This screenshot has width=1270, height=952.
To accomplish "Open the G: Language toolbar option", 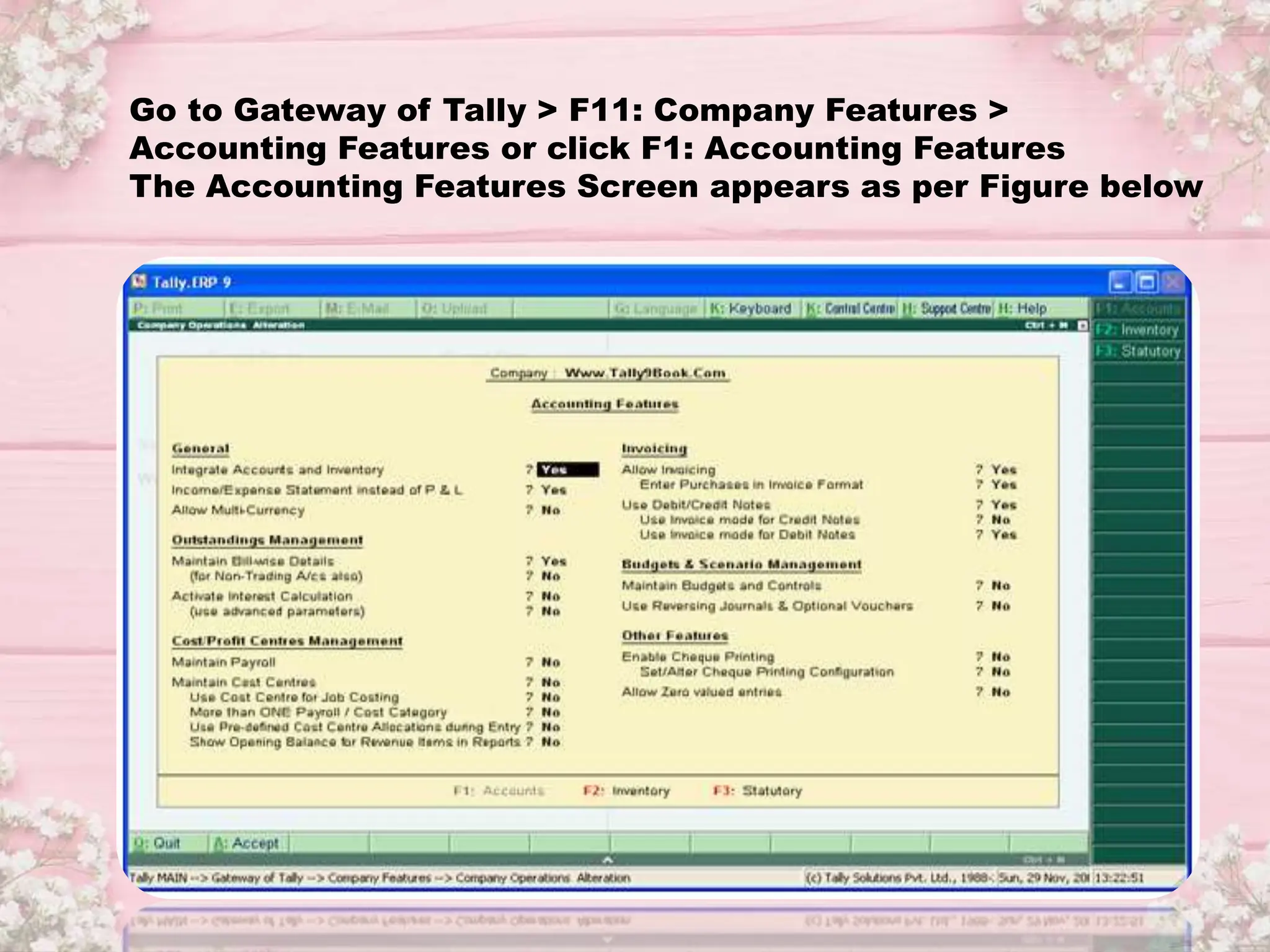I will tap(656, 308).
